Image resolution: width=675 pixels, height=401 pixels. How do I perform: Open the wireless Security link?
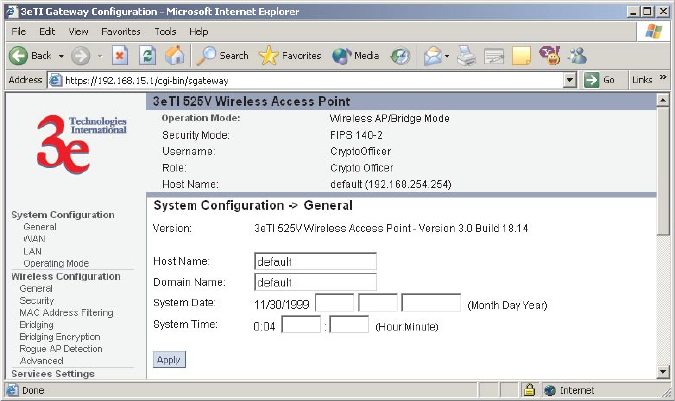(37, 300)
